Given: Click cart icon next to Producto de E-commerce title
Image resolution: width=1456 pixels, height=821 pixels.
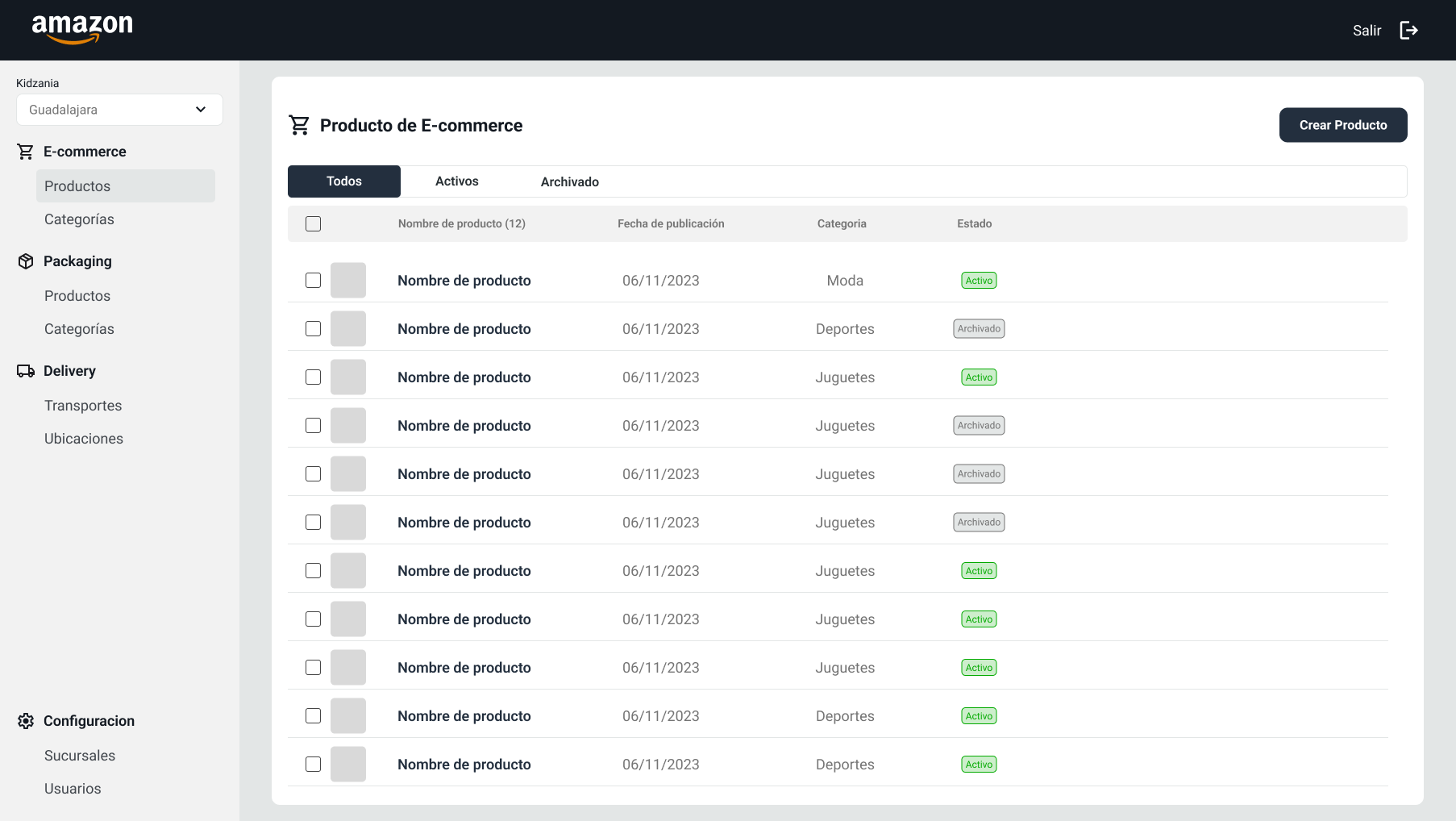Looking at the screenshot, I should 299,125.
